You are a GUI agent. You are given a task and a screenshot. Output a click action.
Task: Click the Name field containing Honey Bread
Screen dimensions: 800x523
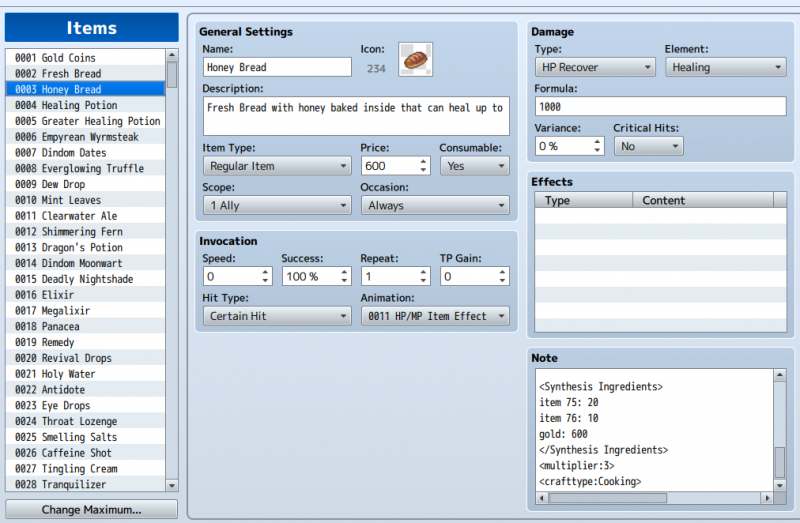[x=277, y=67]
